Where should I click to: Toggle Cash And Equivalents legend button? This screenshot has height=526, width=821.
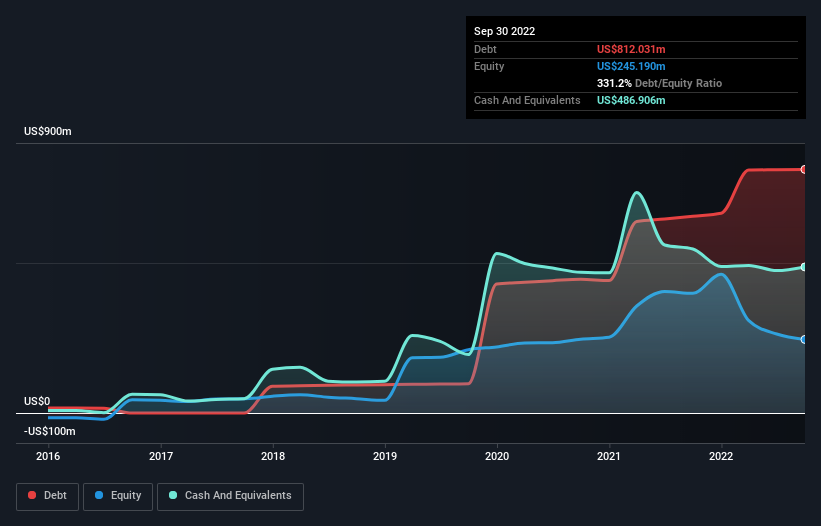coord(230,496)
